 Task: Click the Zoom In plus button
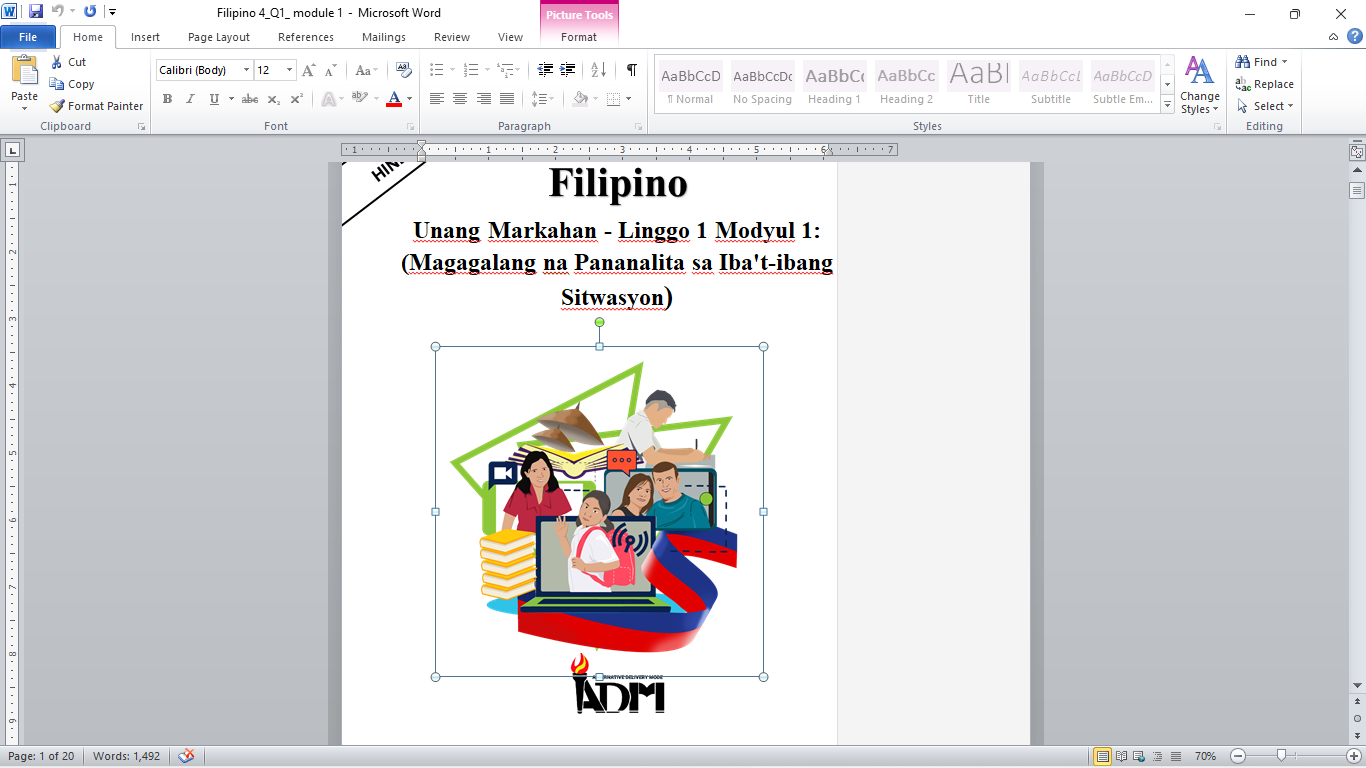pos(1354,756)
